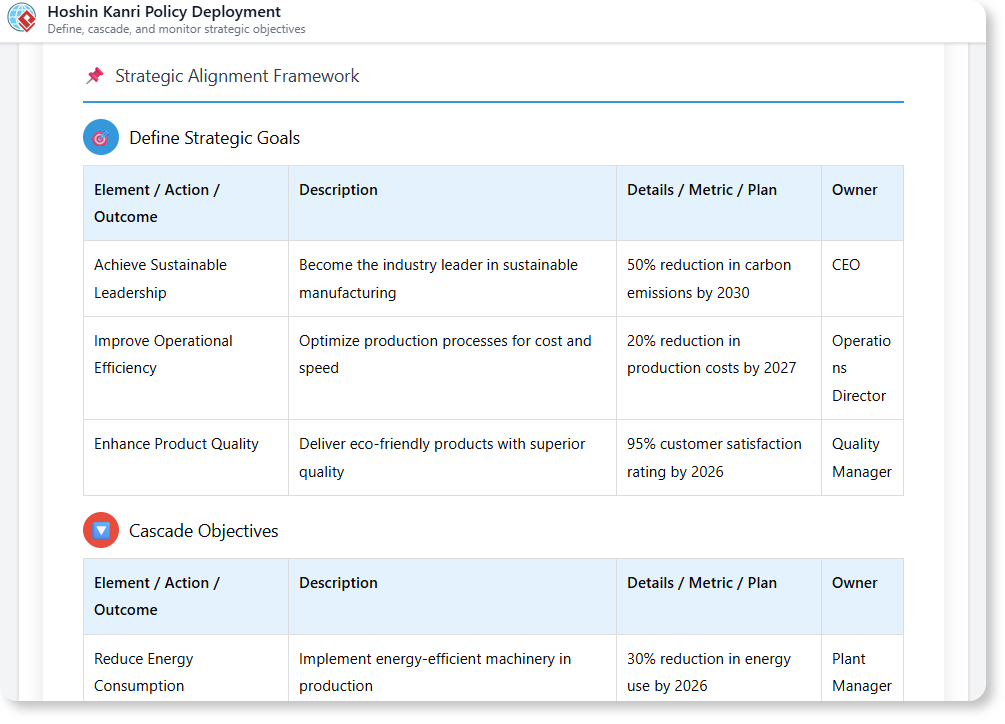Click the Details / Metric / Plan header cell
Screen dimensions: 1005x724
pyautogui.click(x=702, y=189)
